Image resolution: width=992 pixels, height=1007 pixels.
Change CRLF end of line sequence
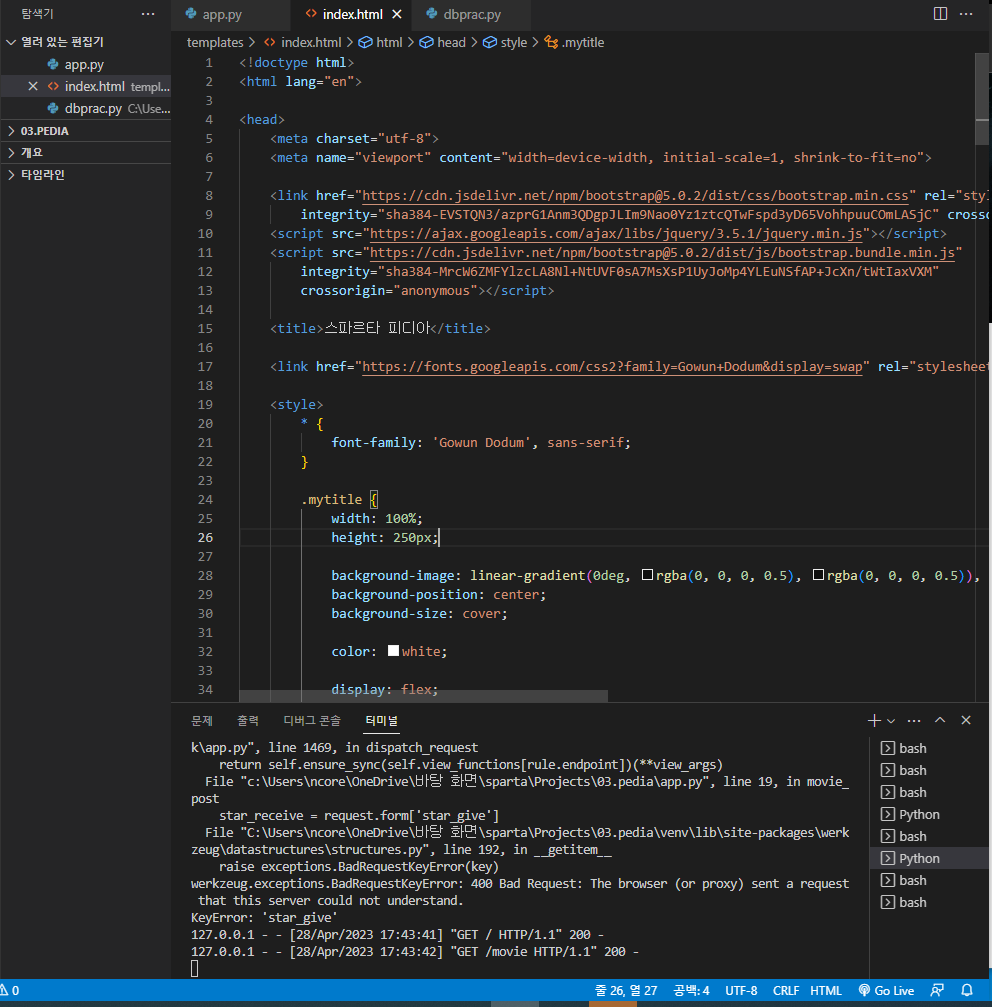786,990
